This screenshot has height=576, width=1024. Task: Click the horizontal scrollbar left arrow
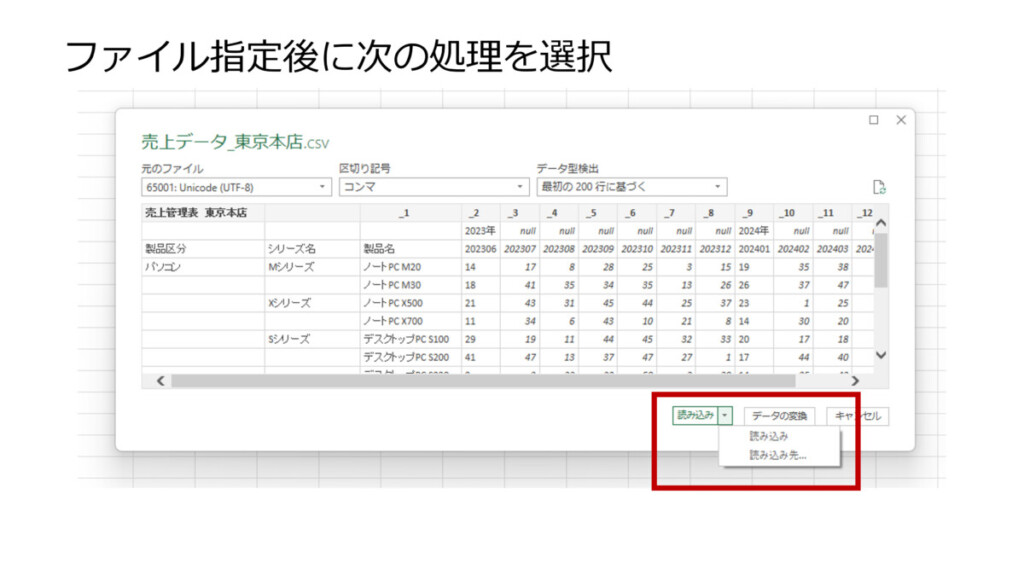tap(159, 381)
